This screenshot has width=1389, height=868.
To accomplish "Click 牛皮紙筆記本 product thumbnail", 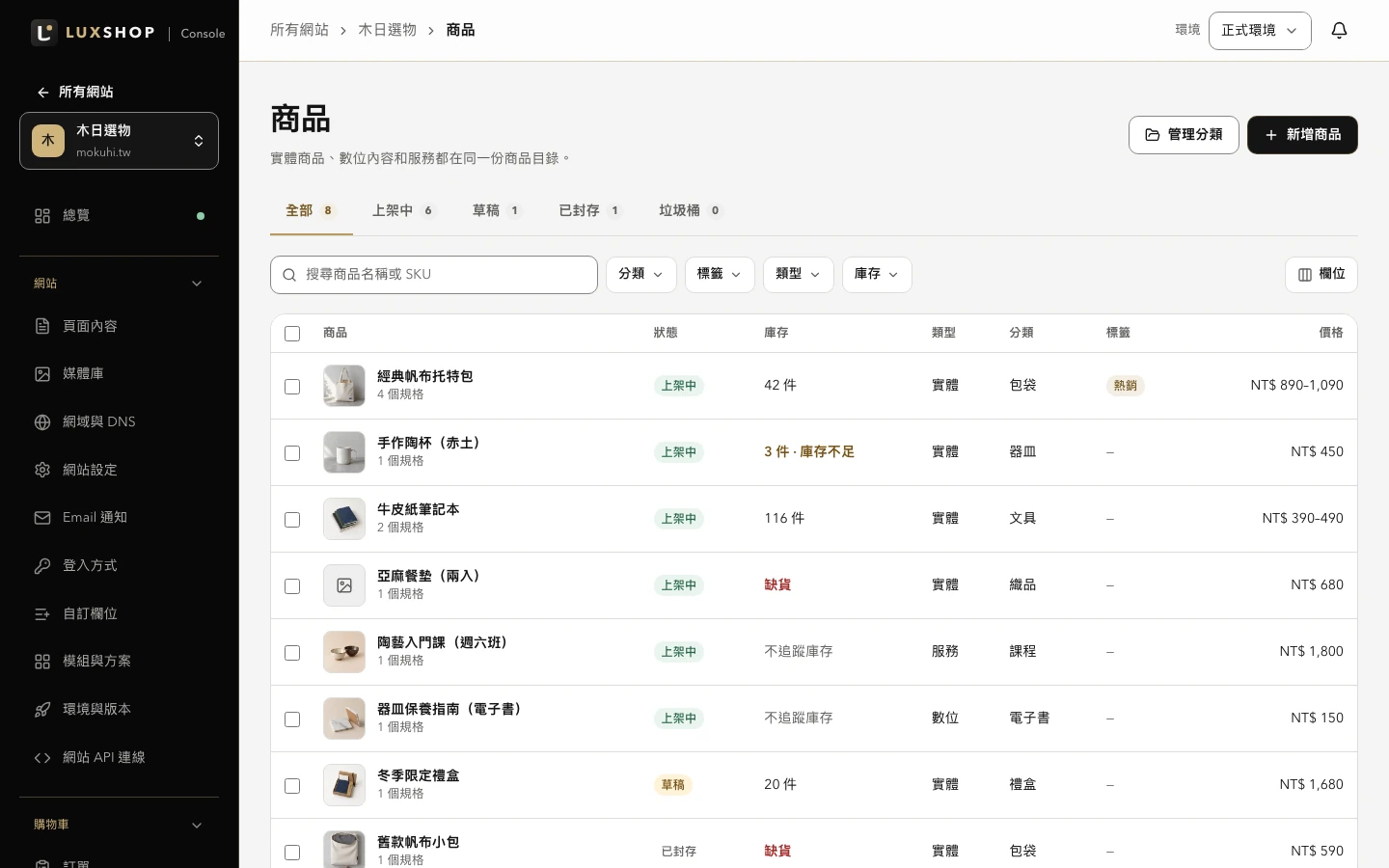I will (344, 519).
